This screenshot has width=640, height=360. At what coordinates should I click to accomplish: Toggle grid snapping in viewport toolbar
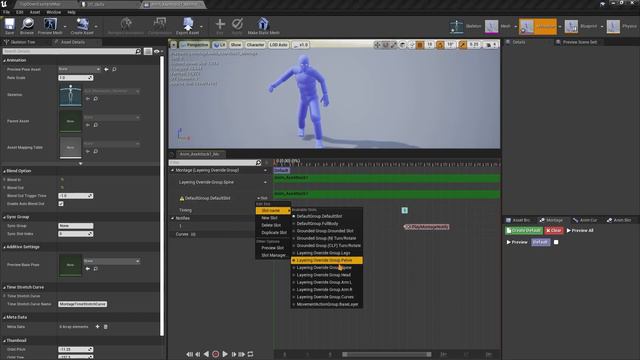click(420, 45)
